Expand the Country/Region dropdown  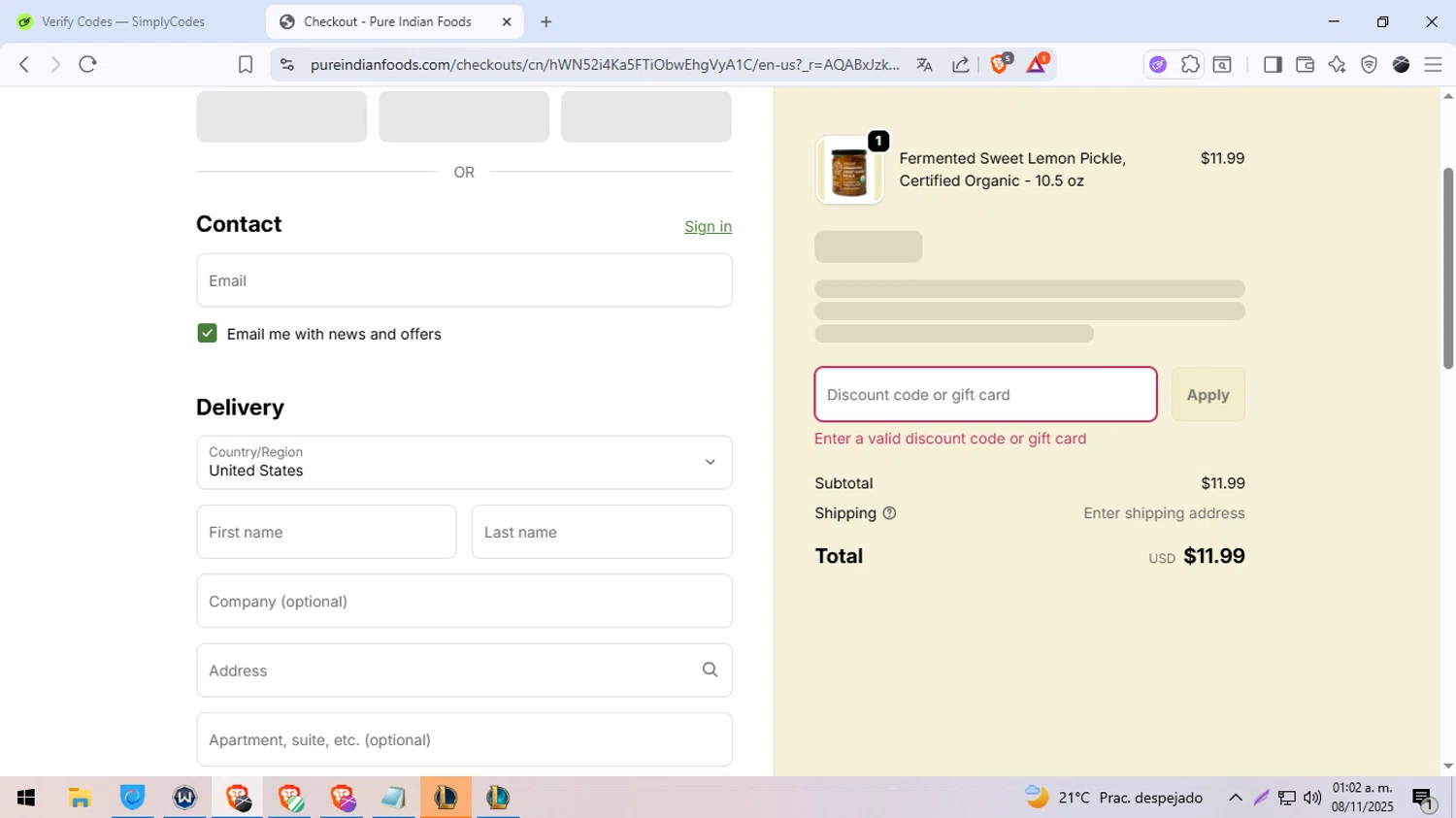pyautogui.click(x=464, y=462)
